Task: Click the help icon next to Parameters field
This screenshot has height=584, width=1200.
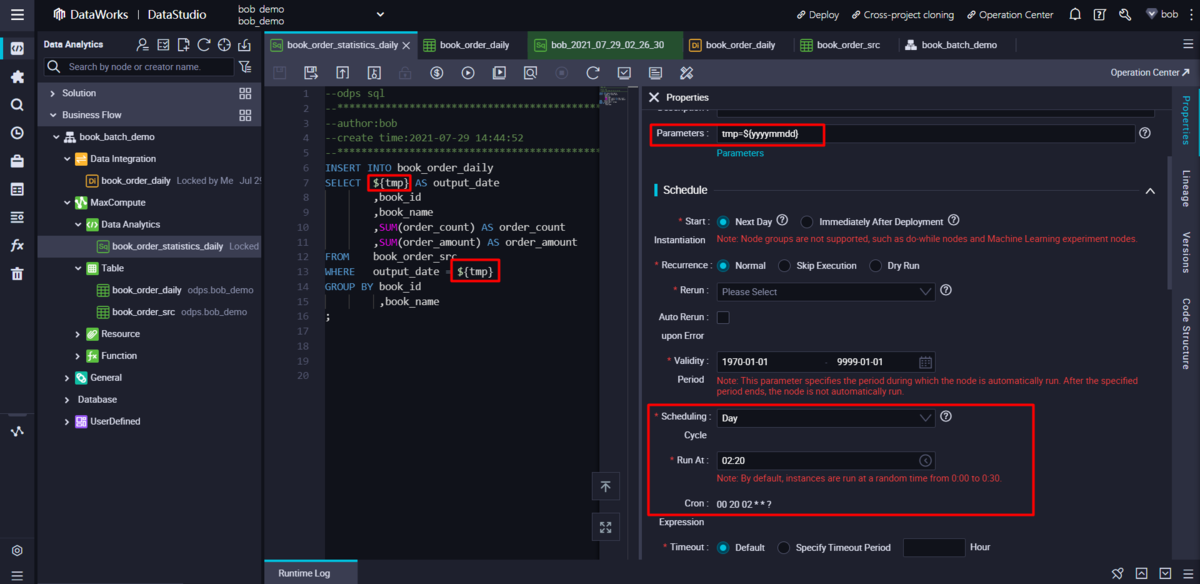Action: click(x=1145, y=133)
